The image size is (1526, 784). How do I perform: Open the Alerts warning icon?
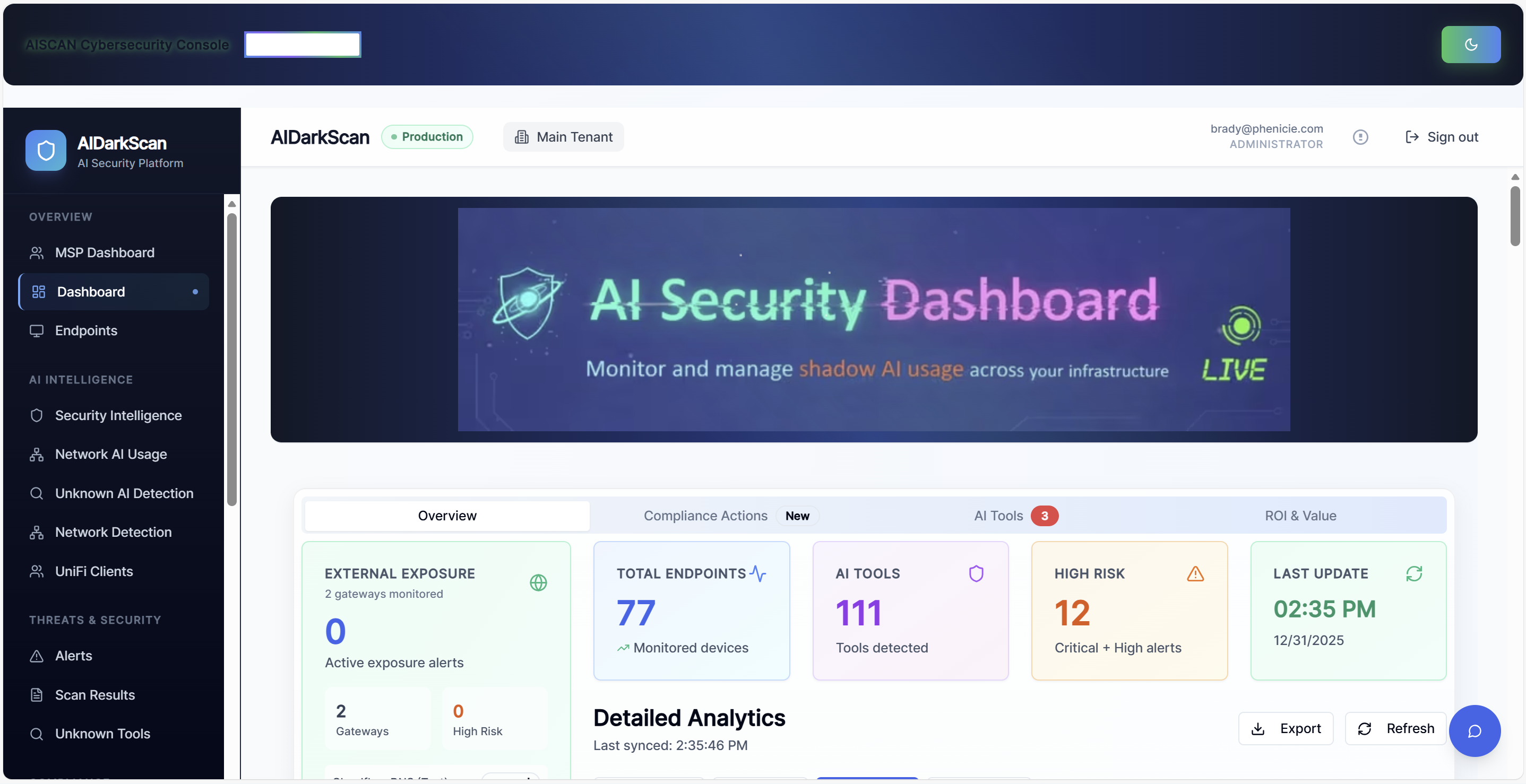click(37, 656)
